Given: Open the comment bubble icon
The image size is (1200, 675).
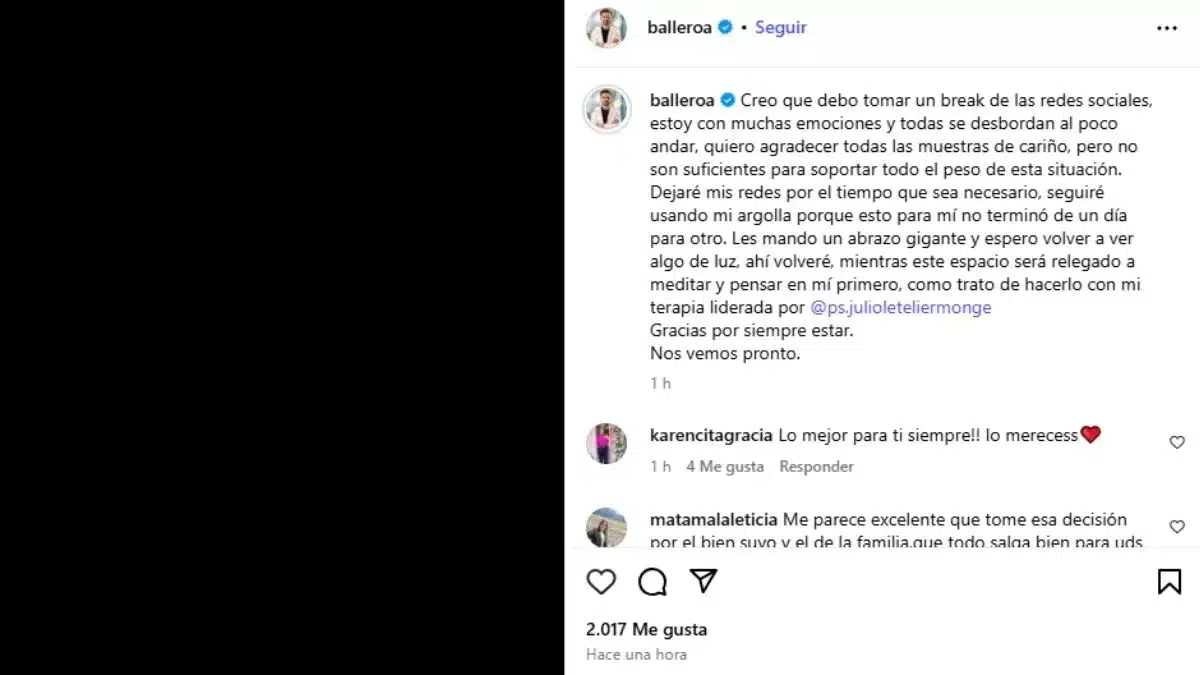Looking at the screenshot, I should point(652,581).
